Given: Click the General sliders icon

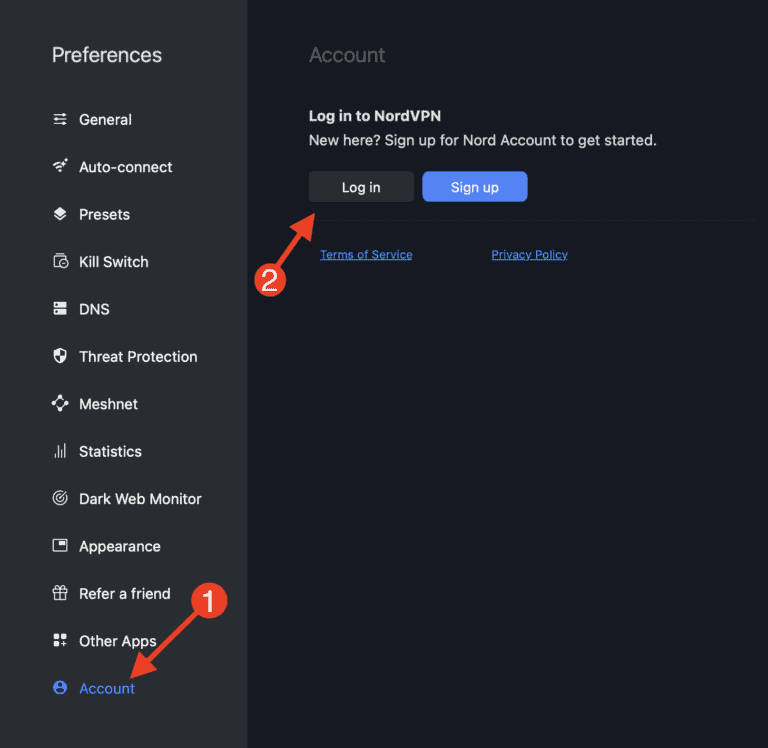Looking at the screenshot, I should coord(60,119).
